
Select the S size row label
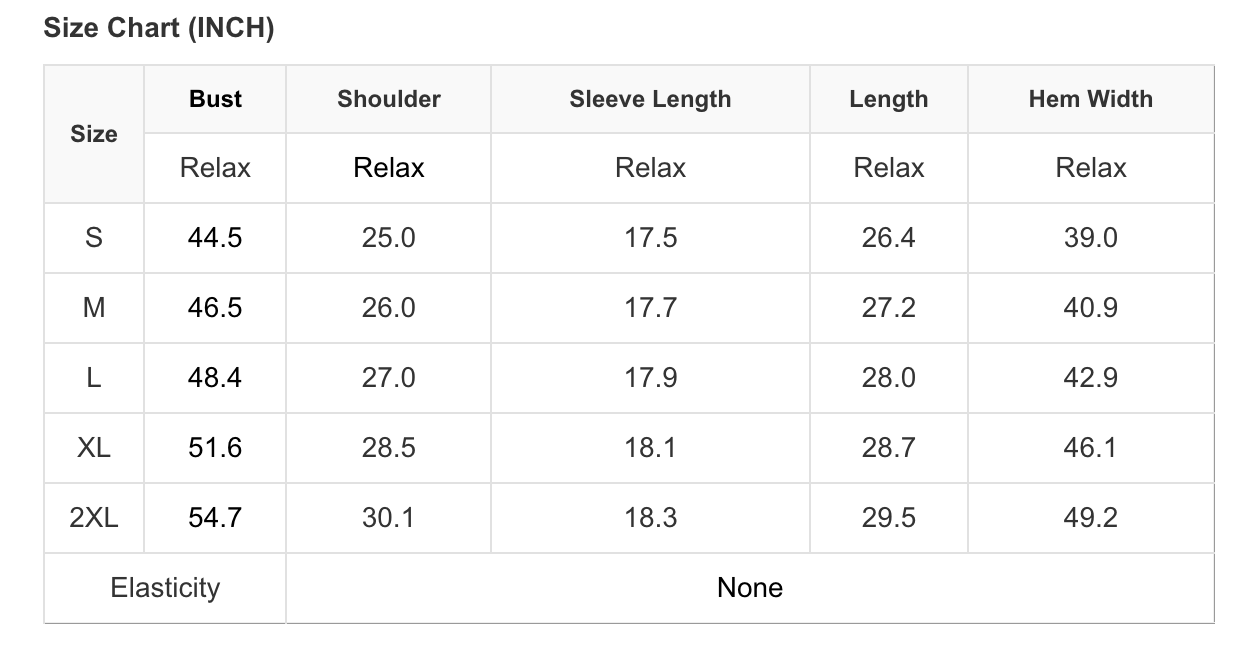point(94,238)
